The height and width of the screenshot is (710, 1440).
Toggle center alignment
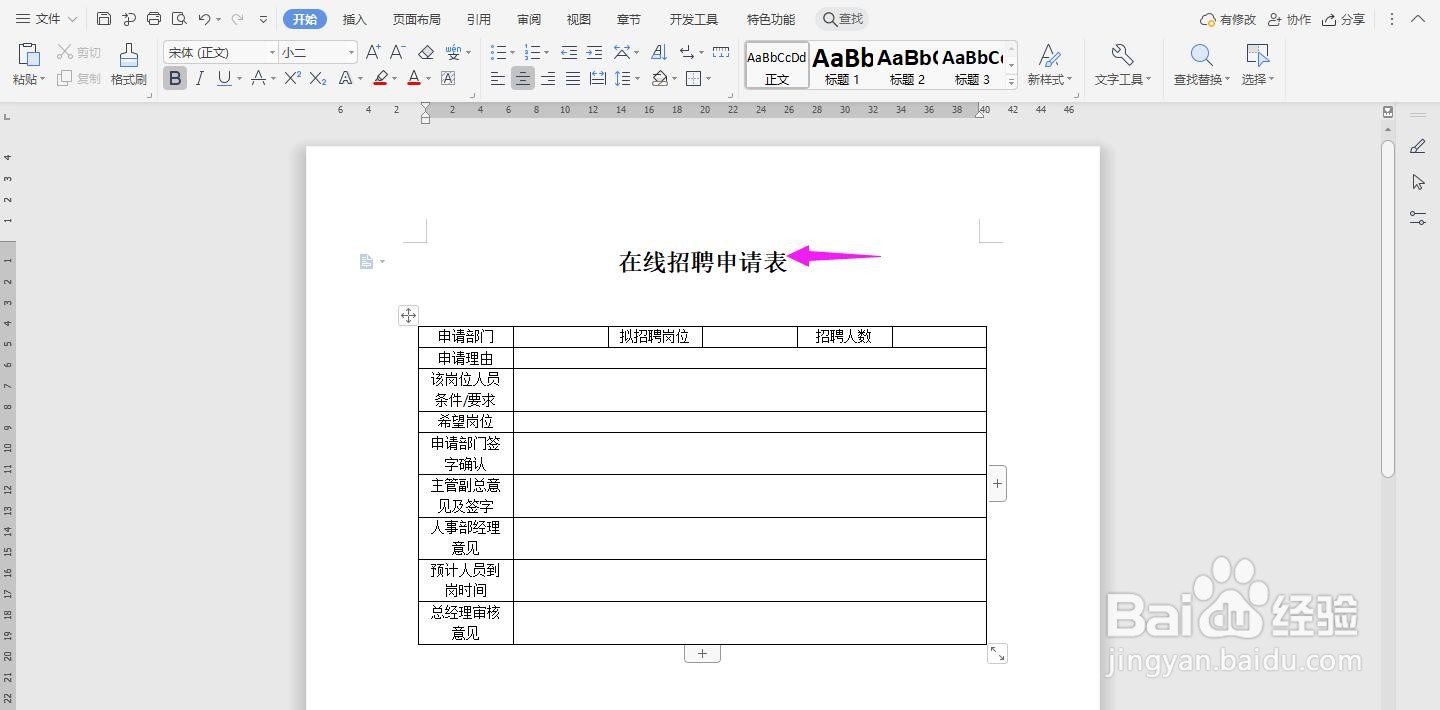pos(523,78)
